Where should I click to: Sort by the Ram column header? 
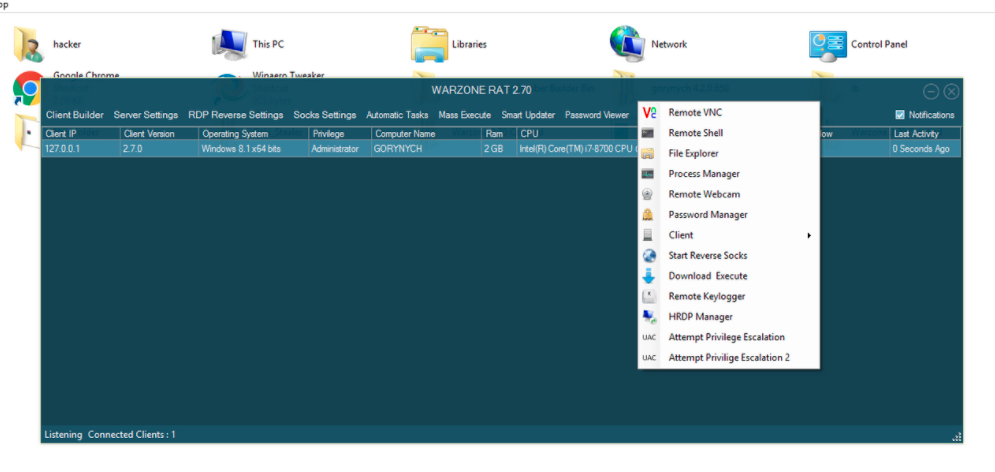pyautogui.click(x=499, y=134)
